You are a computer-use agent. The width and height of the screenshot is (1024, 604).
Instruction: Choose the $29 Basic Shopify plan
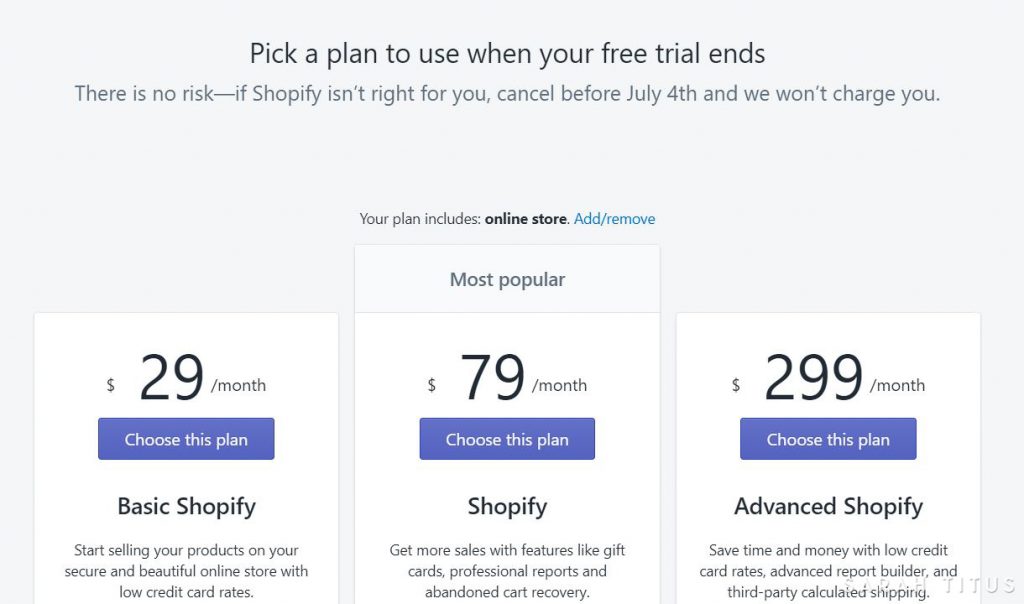(186, 439)
